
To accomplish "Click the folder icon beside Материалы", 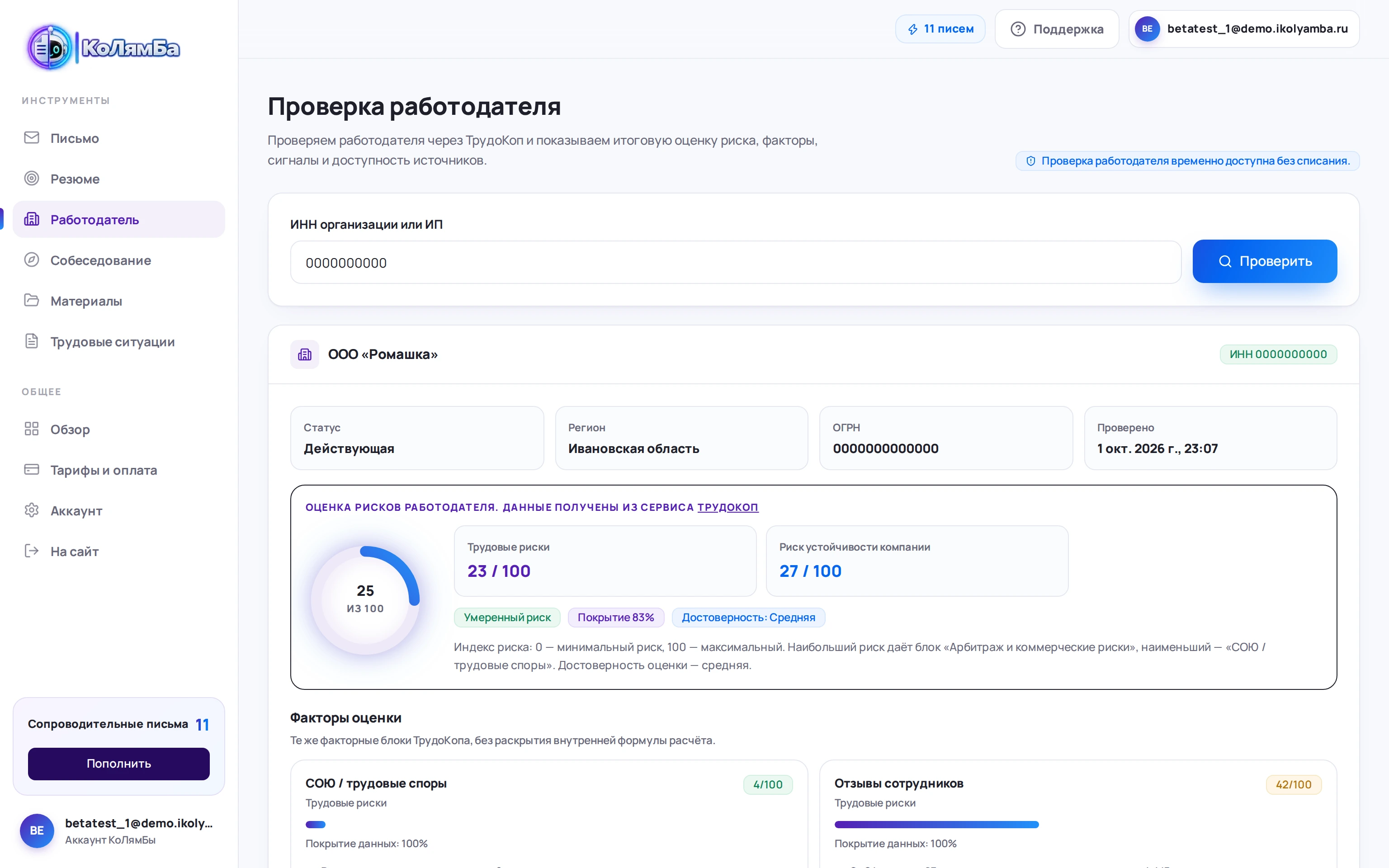I will click(x=32, y=300).
